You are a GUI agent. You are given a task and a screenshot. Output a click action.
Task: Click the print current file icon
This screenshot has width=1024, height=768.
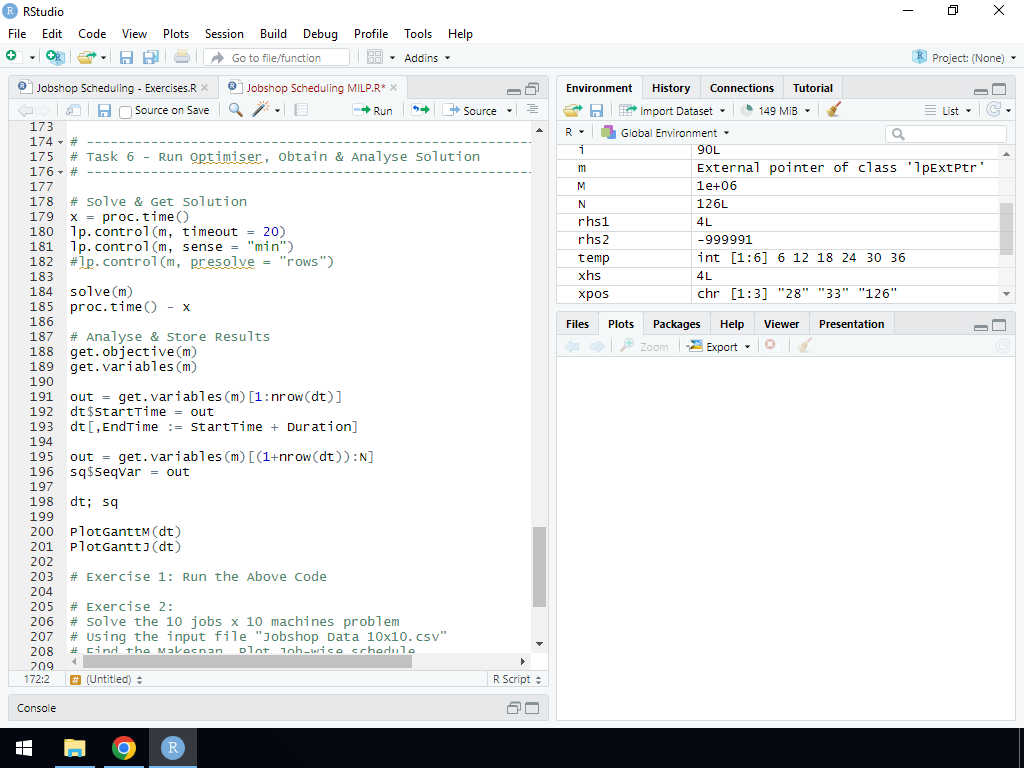click(182, 58)
